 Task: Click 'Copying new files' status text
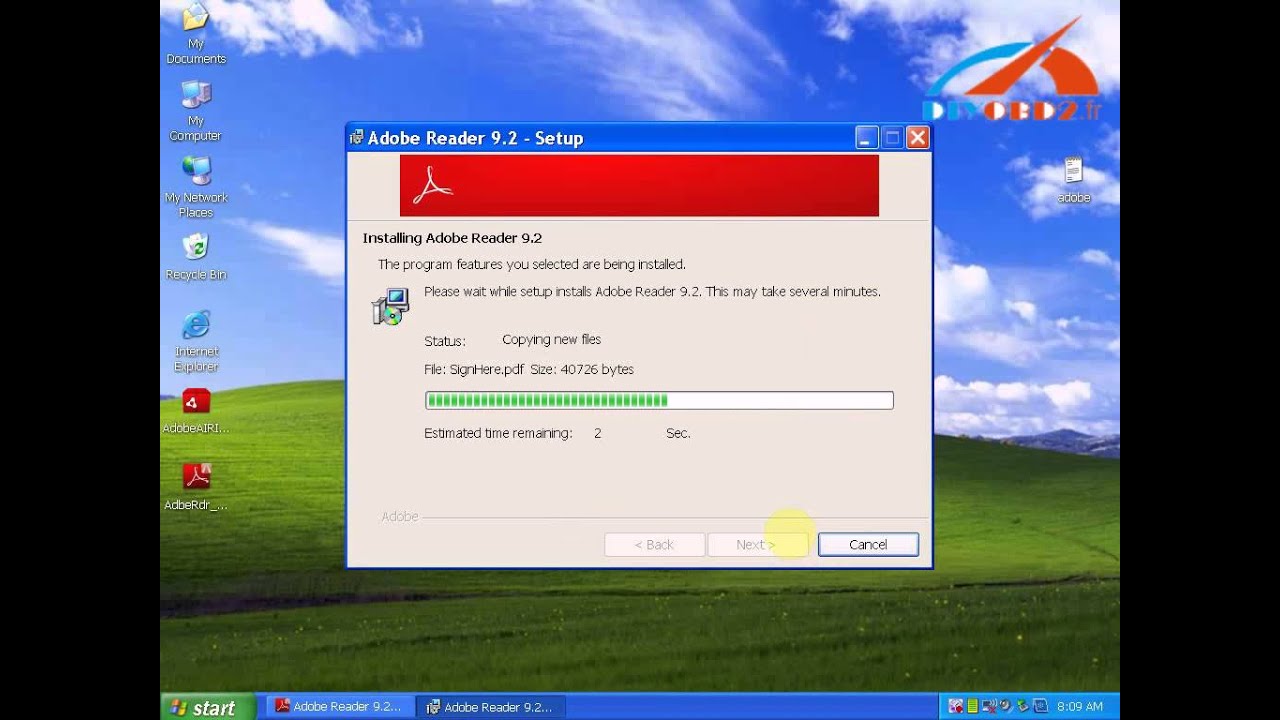pos(551,340)
